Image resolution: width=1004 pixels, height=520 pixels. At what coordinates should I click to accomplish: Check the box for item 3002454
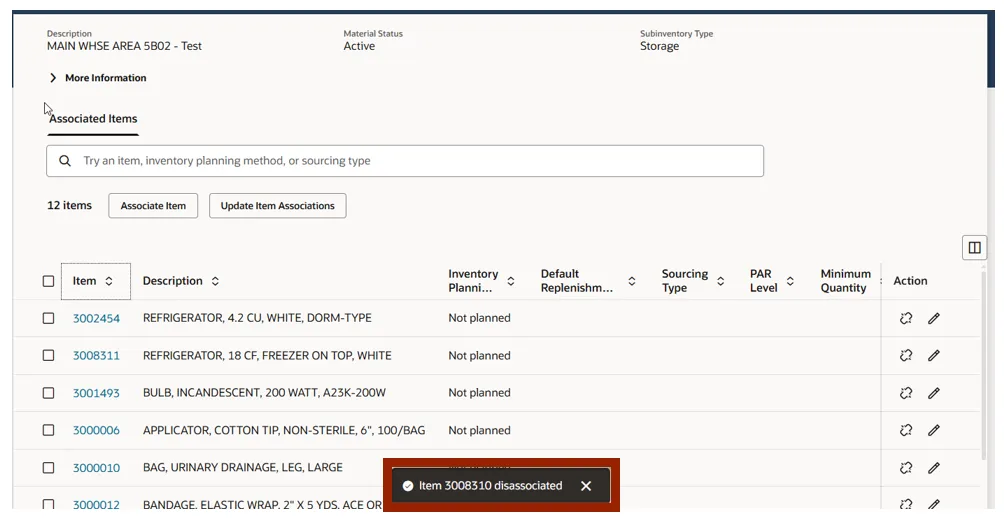tap(48, 318)
